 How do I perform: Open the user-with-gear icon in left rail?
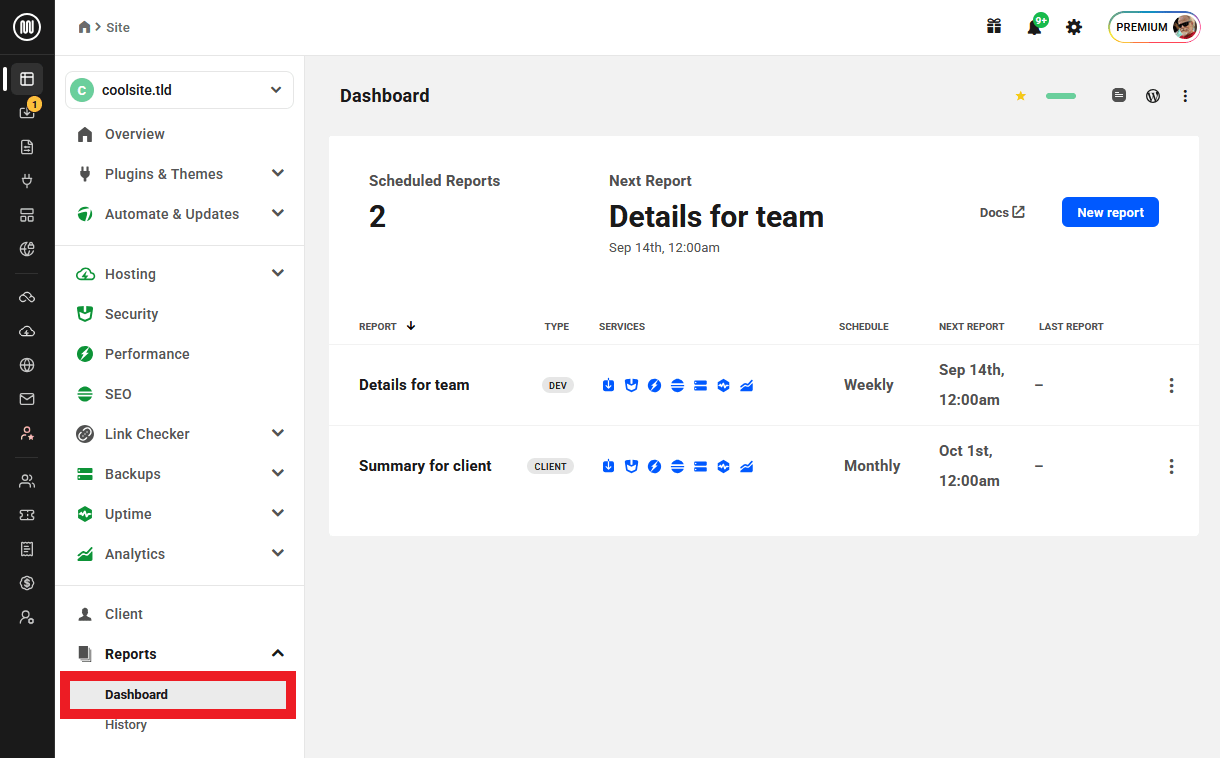pos(27,617)
